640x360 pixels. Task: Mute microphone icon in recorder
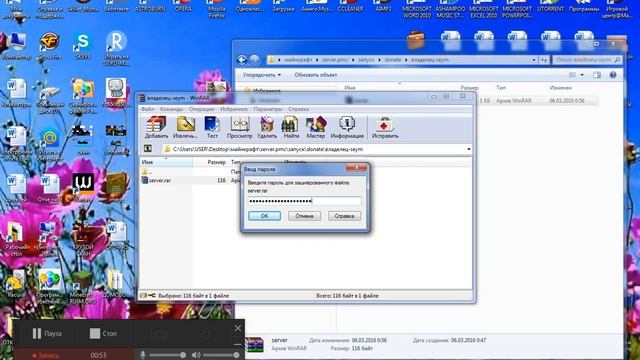[143, 355]
